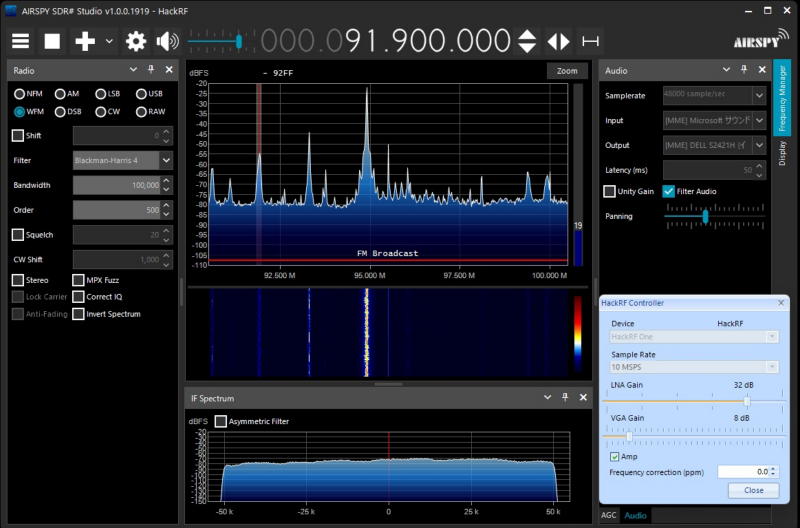Click the strong signal in the waterfall
Image resolution: width=800 pixels, height=528 pixels.
[x=366, y=333]
